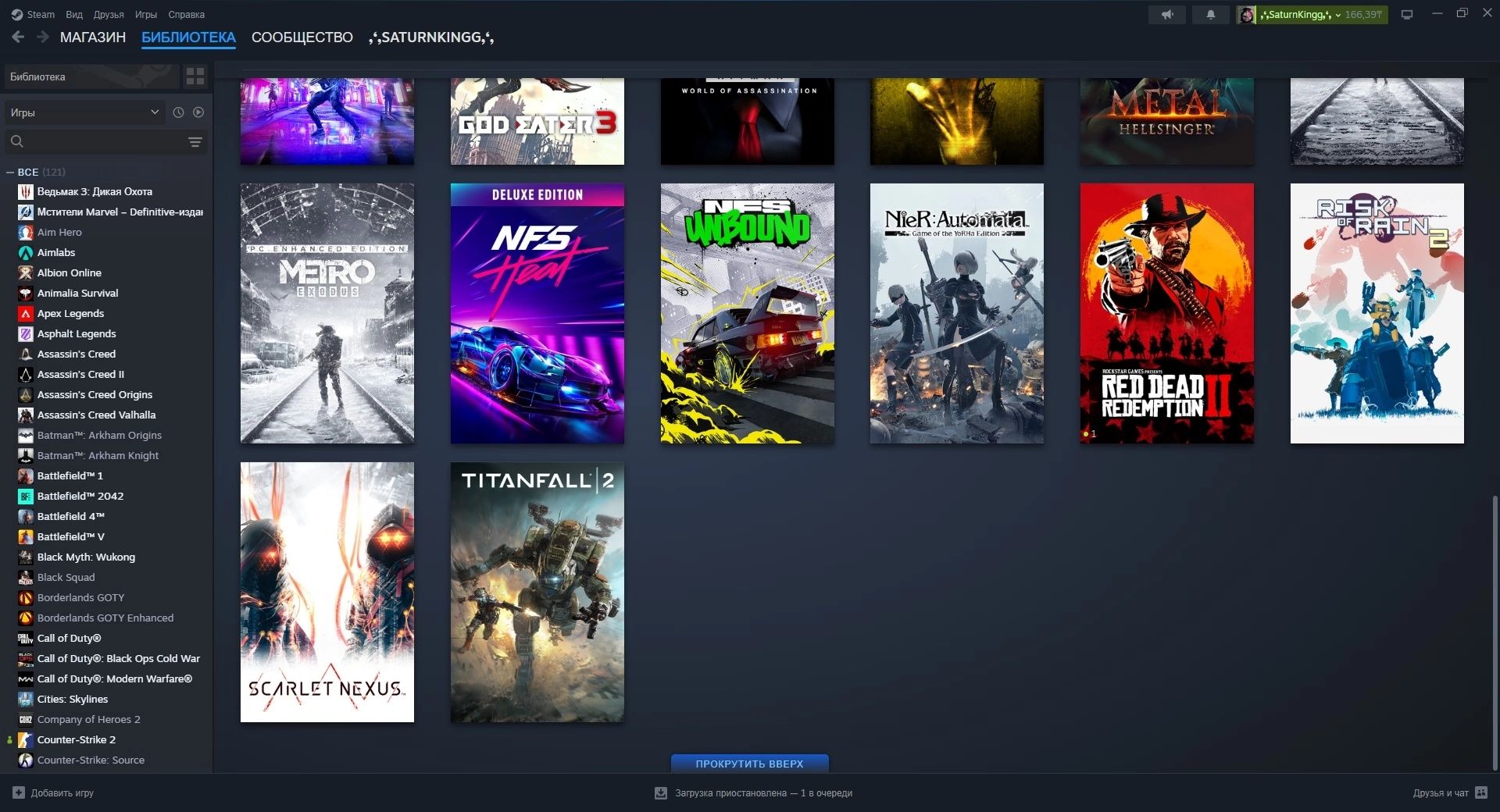The image size is (1500, 812).
Task: Select Asphalt Legends icon in list
Action: click(26, 333)
